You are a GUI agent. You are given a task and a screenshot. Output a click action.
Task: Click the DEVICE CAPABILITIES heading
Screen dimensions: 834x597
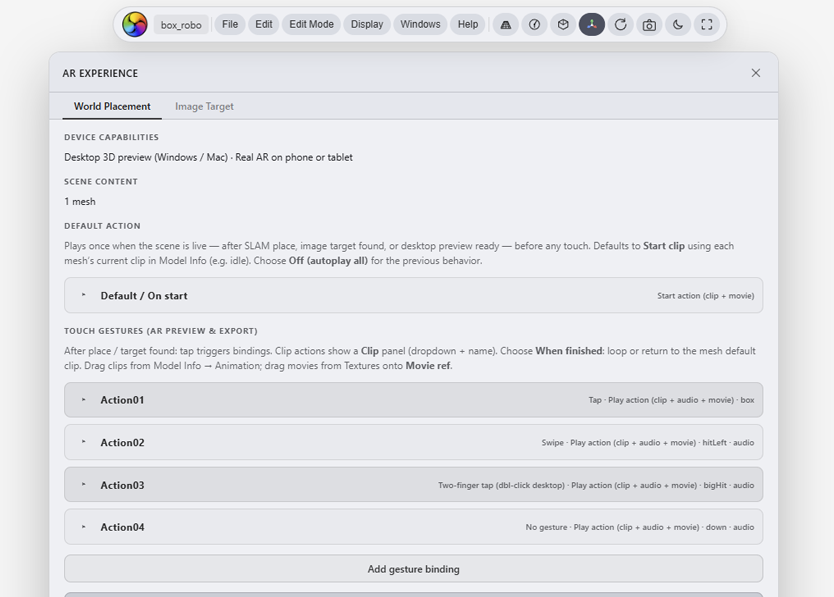pyautogui.click(x=112, y=137)
